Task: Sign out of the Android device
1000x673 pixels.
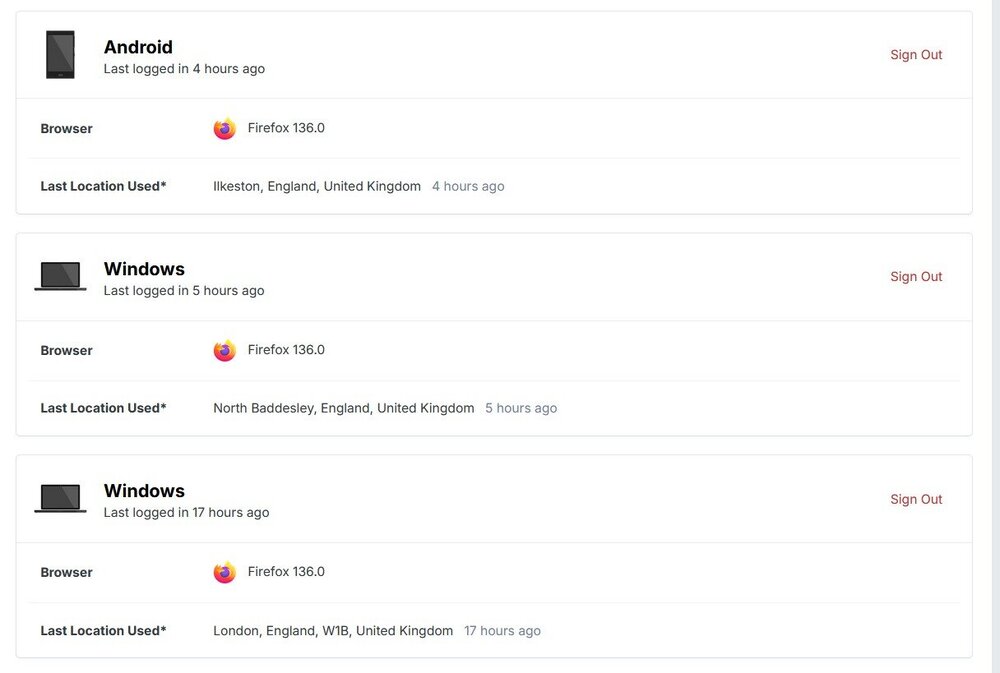Action: [916, 55]
